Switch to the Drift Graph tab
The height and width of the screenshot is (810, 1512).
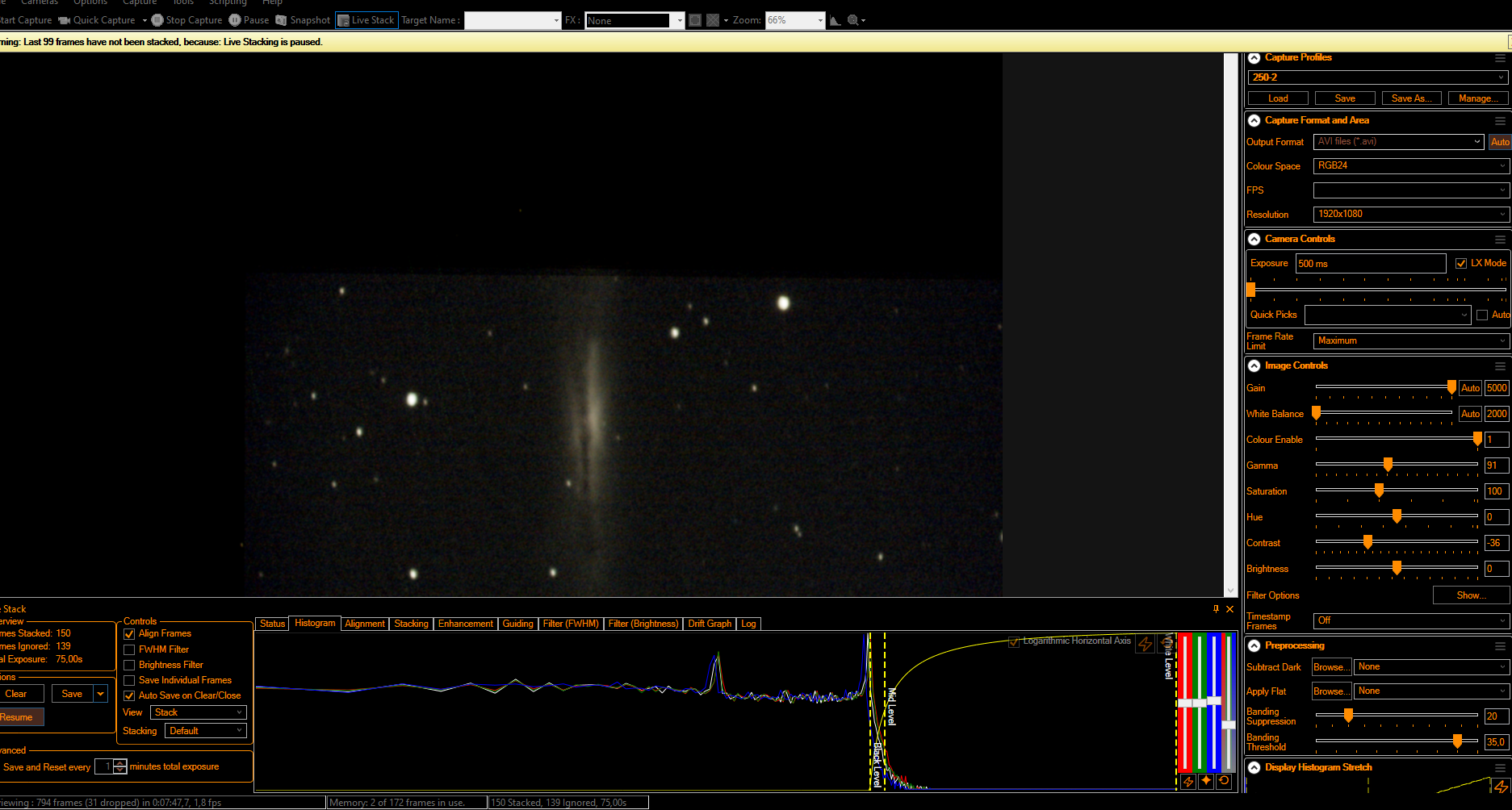click(710, 624)
